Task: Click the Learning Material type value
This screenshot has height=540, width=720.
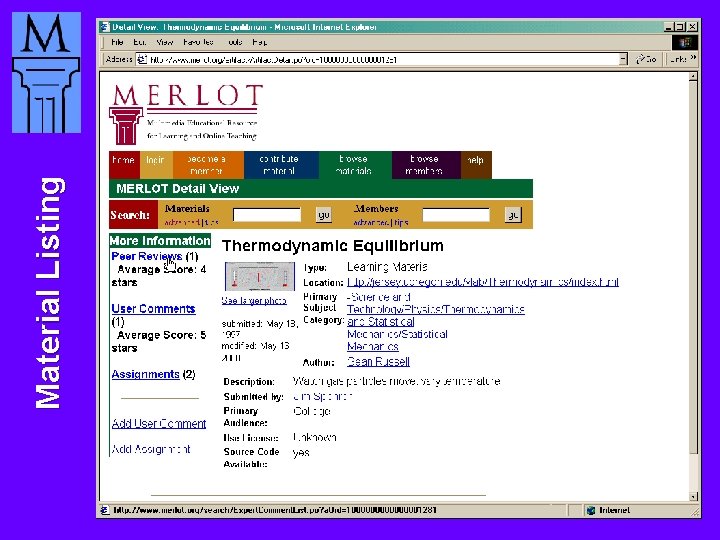Action: point(388,267)
